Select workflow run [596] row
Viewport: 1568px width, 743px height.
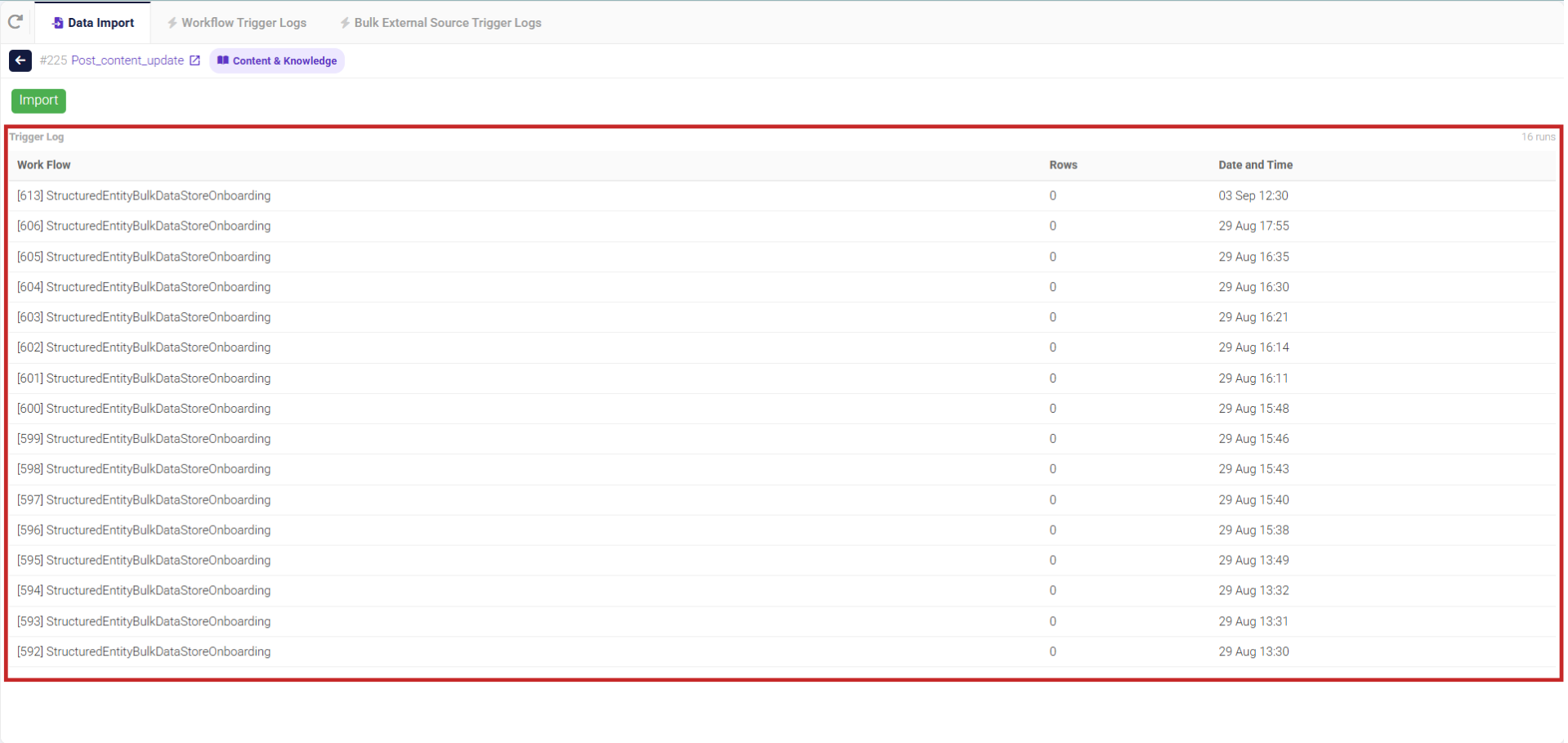pyautogui.click(x=783, y=530)
